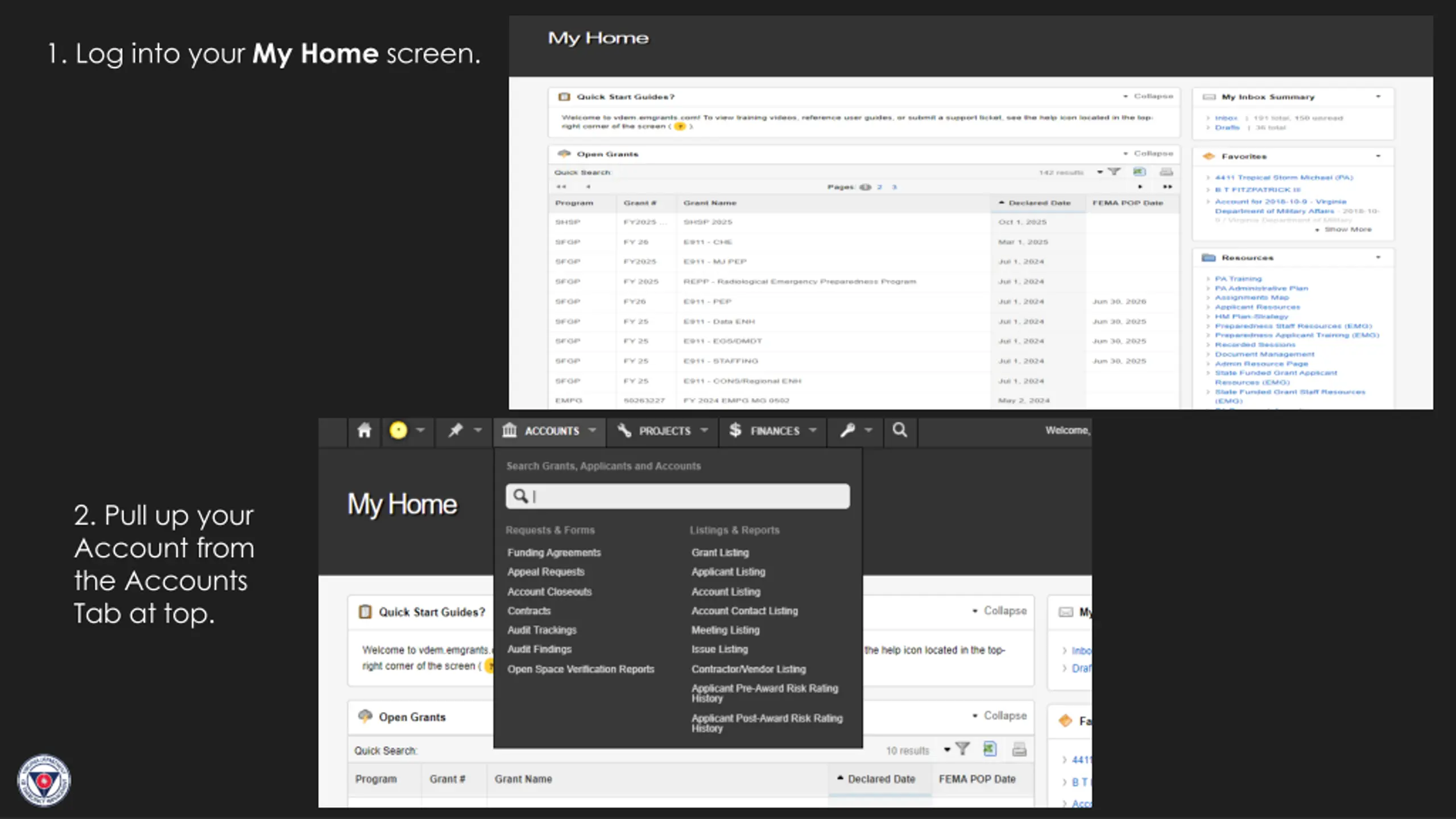Viewport: 1456px width, 819px height.
Task: Select Account Listing from Listings & Reports
Action: (x=726, y=591)
